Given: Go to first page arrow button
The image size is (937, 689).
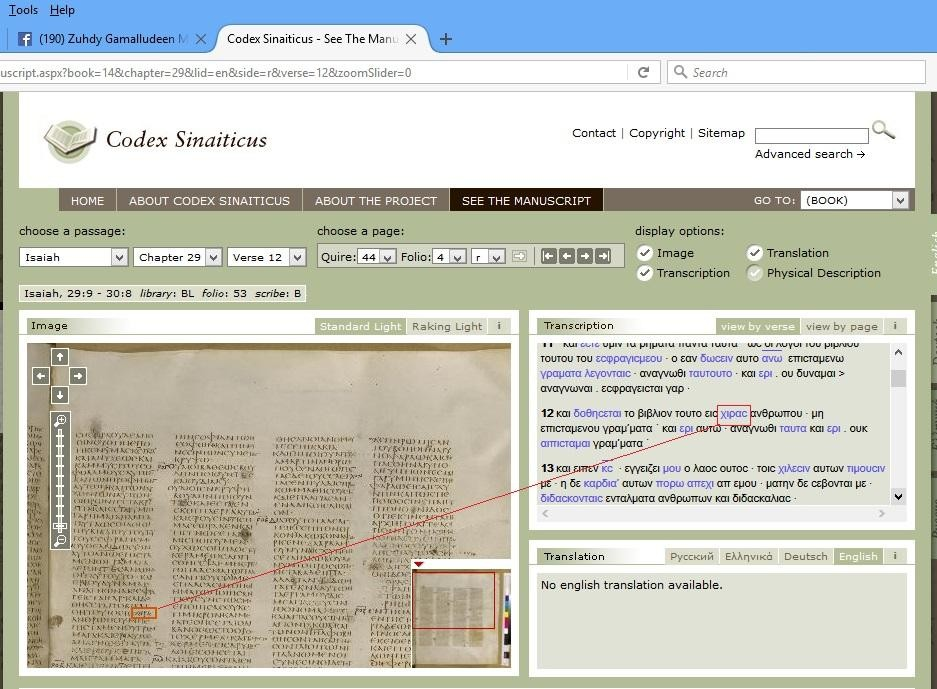Looking at the screenshot, I should (x=549, y=256).
